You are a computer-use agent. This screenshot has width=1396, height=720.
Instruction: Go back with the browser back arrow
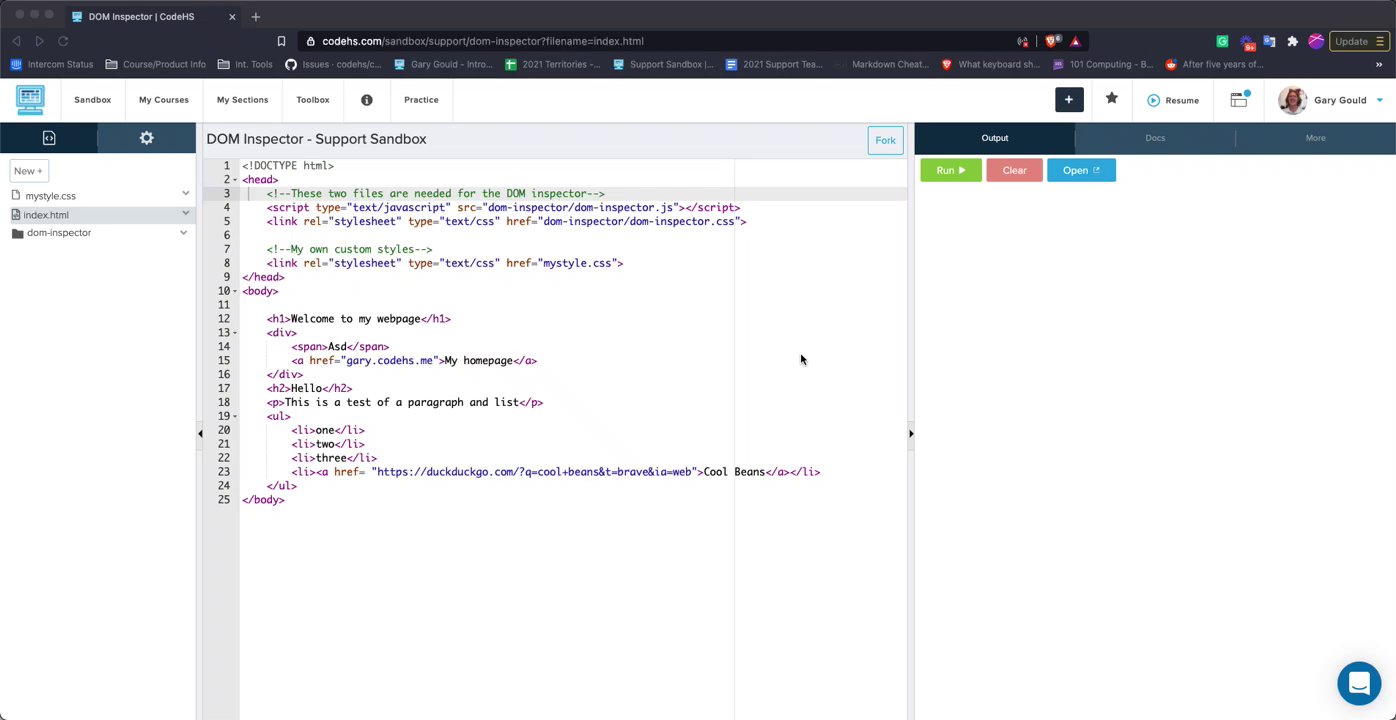16,41
